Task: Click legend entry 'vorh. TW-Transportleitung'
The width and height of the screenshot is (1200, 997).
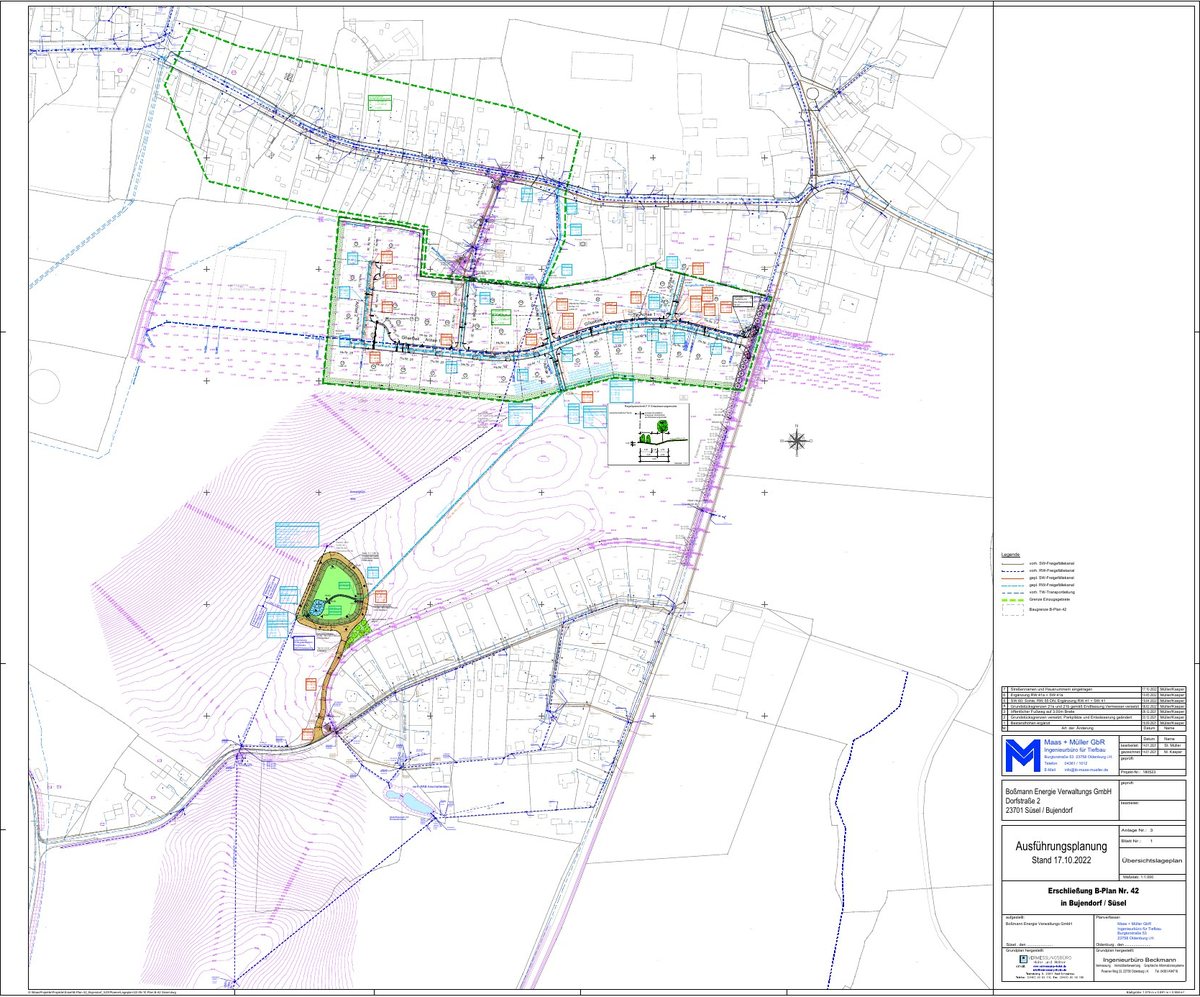Action: (1052, 592)
